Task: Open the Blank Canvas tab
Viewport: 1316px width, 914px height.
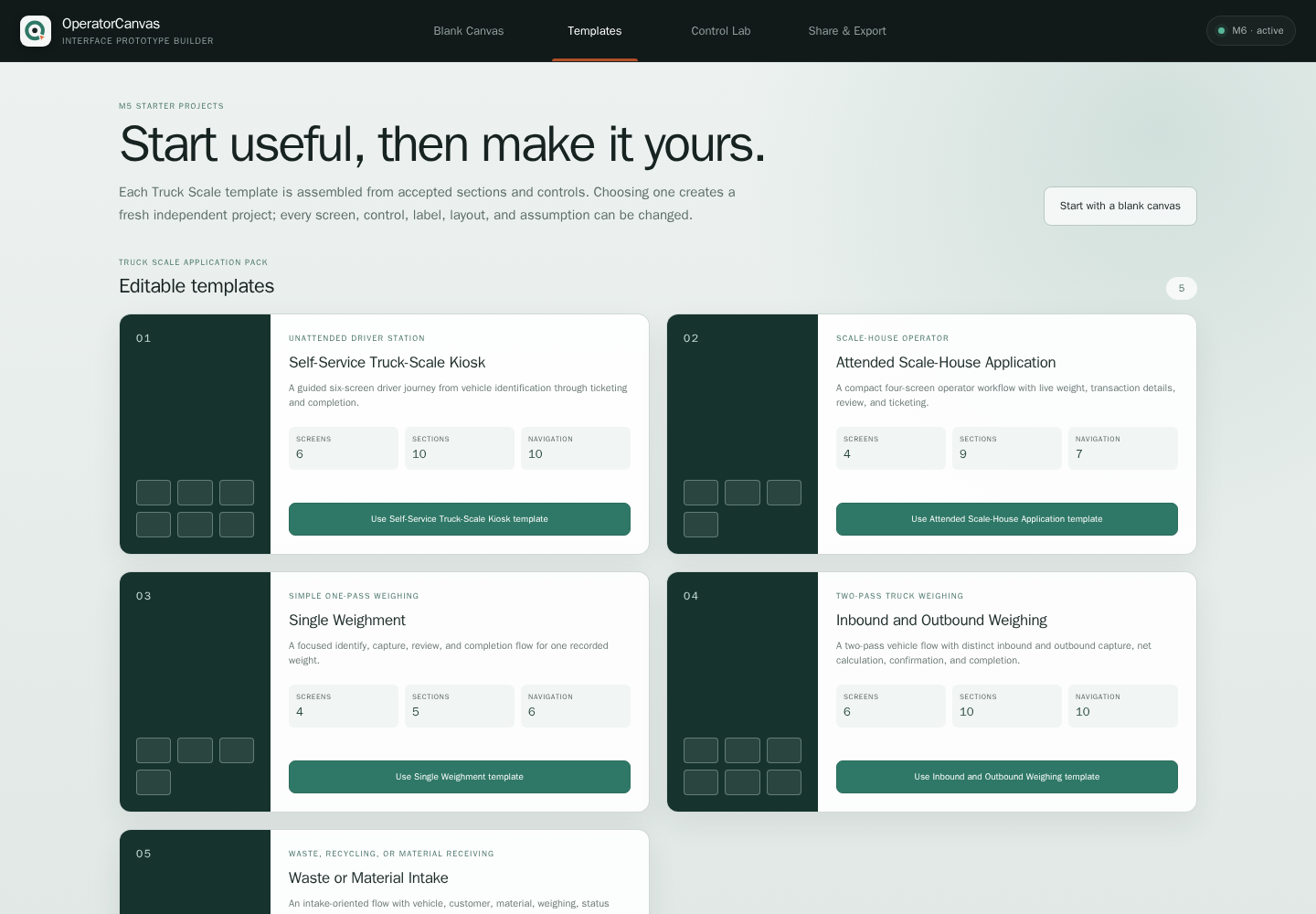Action: [469, 31]
